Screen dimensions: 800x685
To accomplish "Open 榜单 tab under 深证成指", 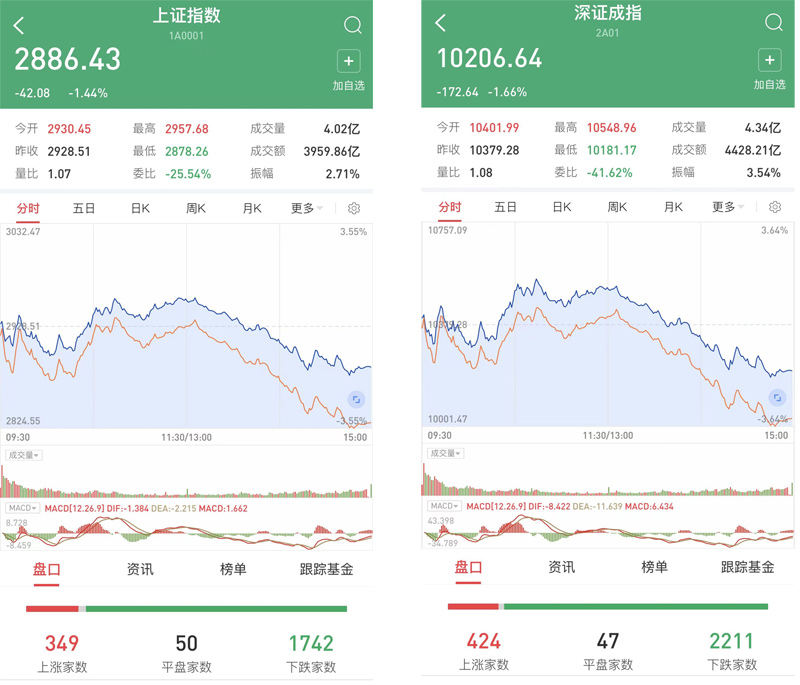I will [655, 567].
